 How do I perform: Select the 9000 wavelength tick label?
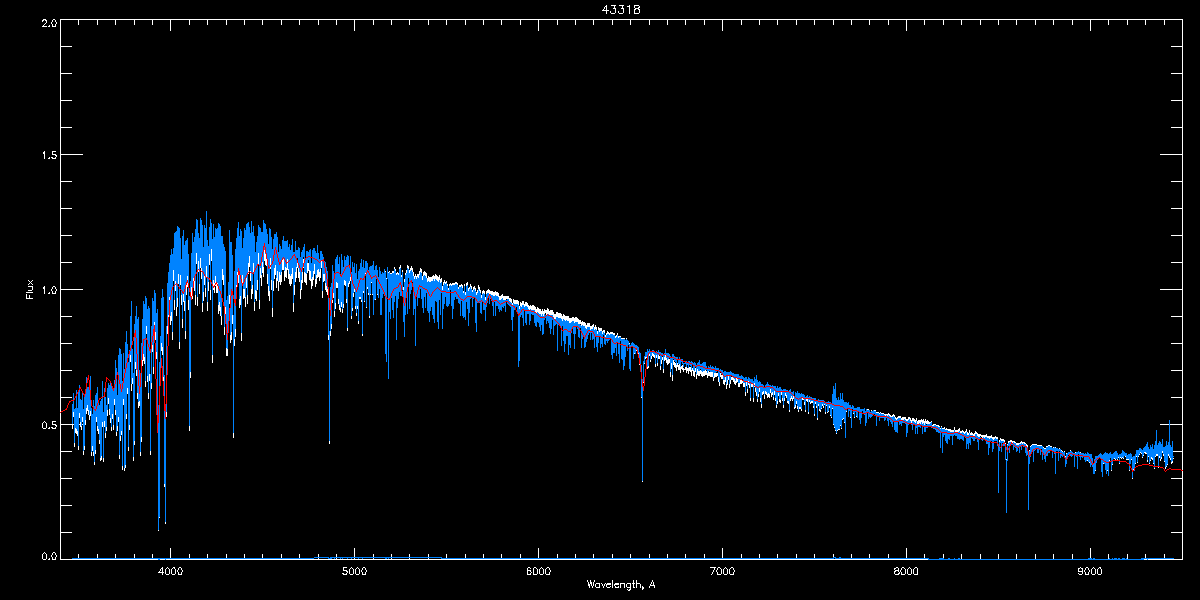coord(1090,571)
